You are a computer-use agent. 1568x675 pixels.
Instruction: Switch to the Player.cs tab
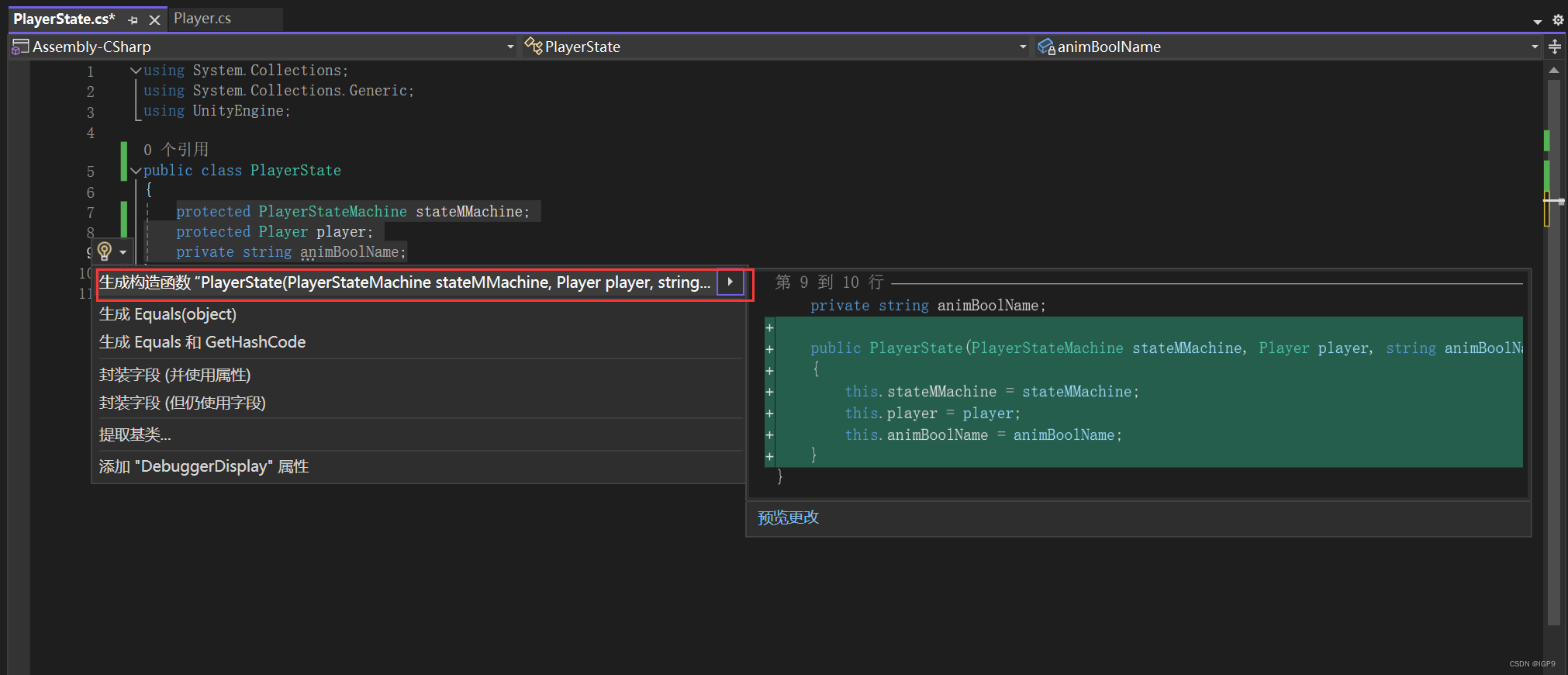pyautogui.click(x=202, y=19)
